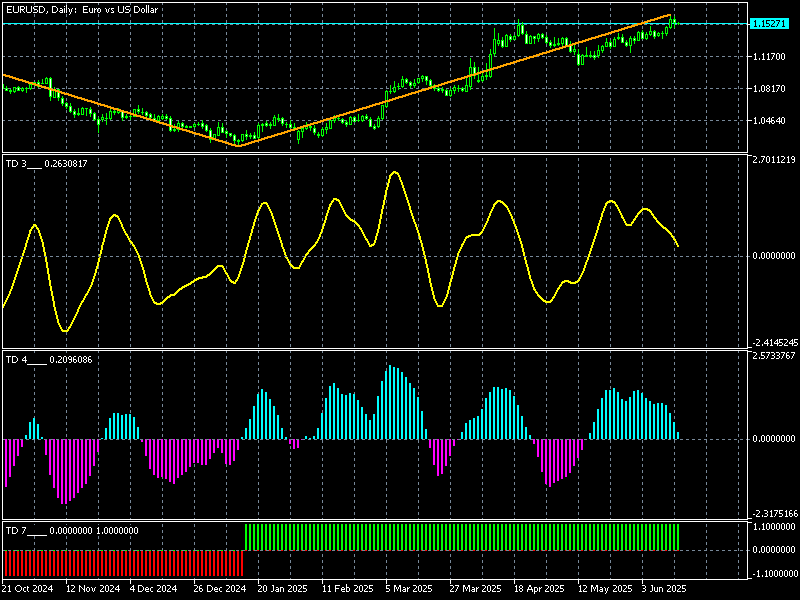This screenshot has width=800, height=600.
Task: Click the 12 May 2025 date label
Action: (605, 589)
